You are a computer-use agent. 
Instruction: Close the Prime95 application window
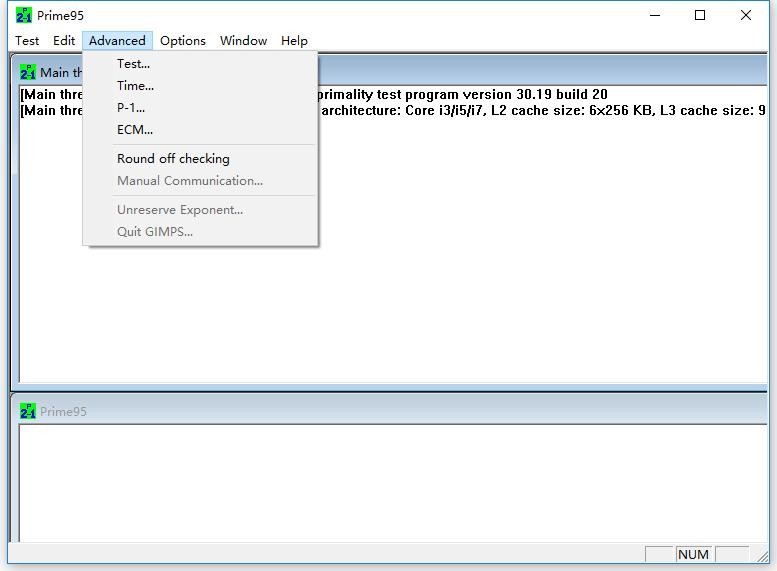[745, 15]
